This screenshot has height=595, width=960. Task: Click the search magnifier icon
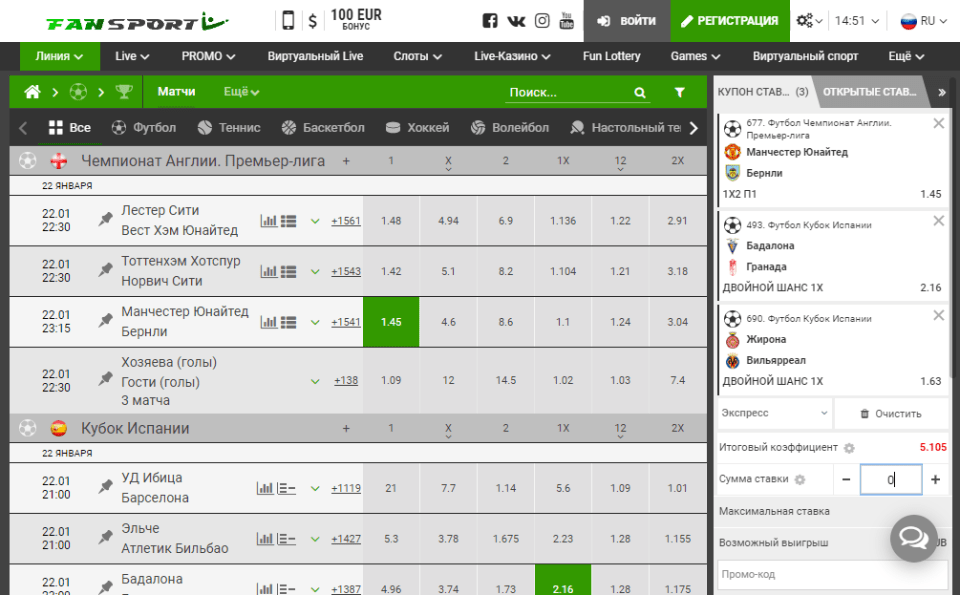(x=640, y=92)
